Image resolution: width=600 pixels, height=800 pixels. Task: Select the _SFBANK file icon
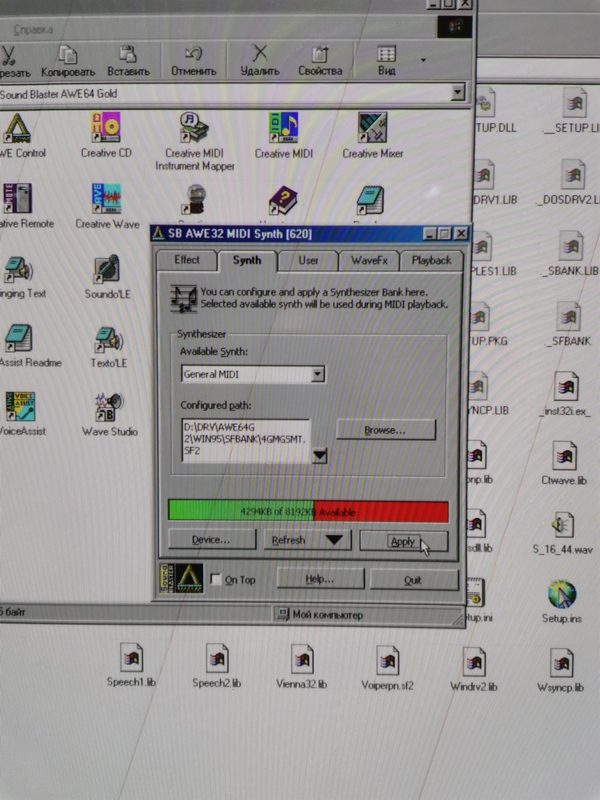(x=569, y=317)
